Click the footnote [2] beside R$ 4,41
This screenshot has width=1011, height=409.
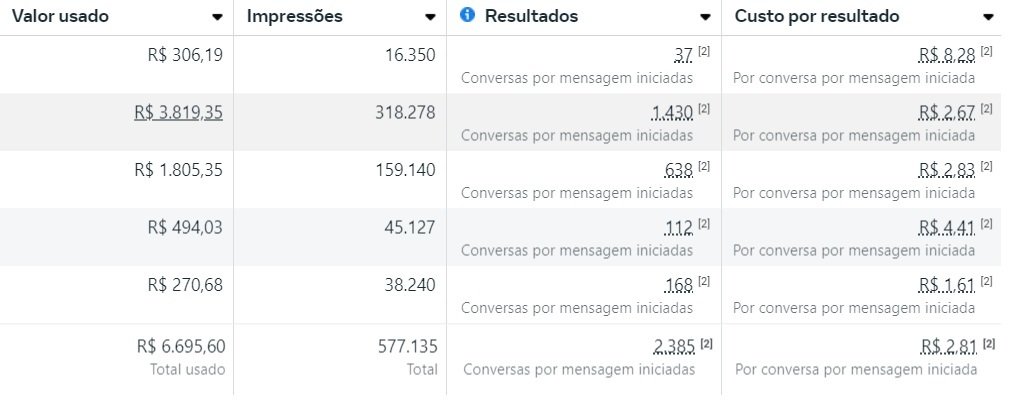[987, 224]
